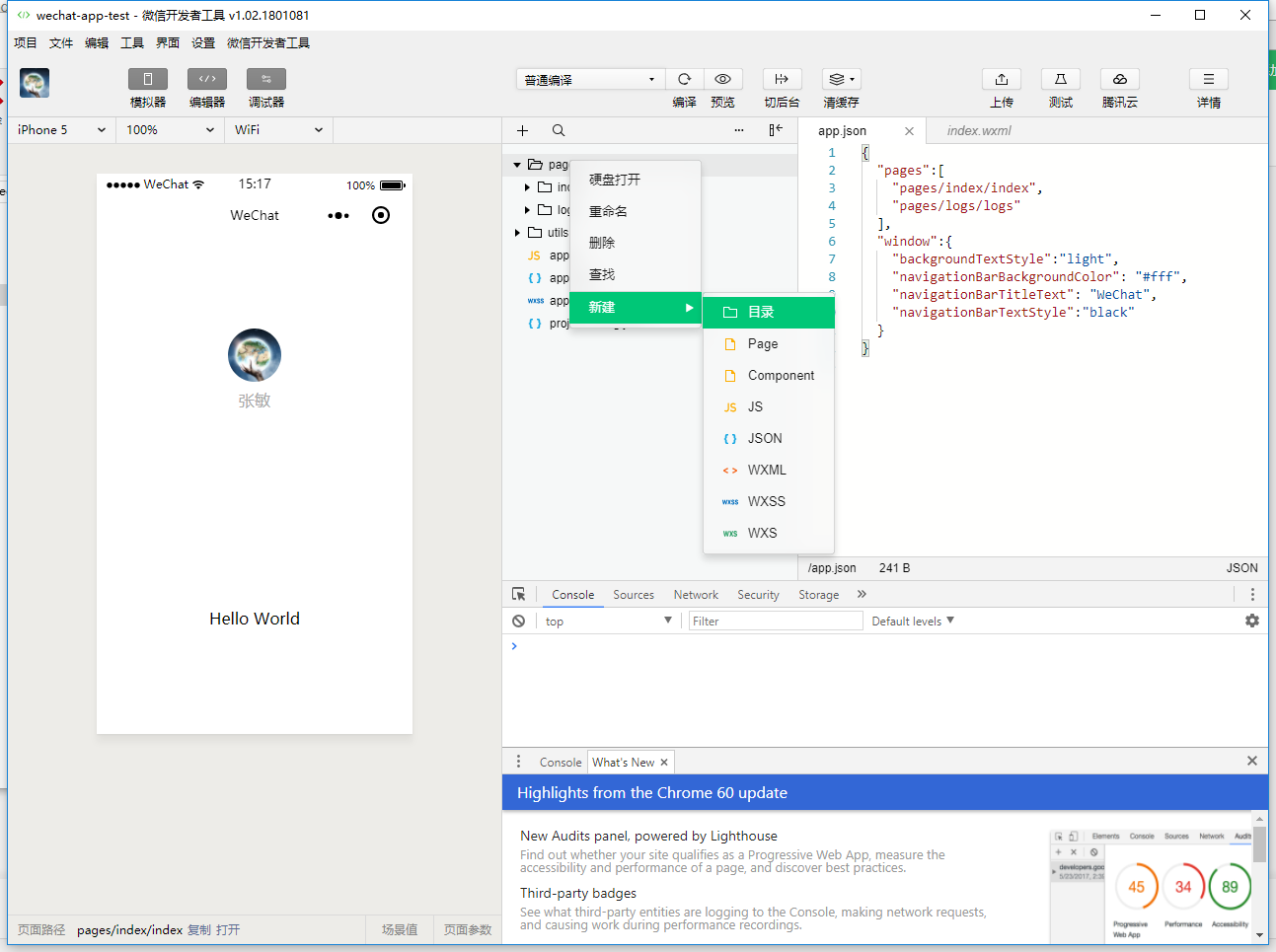1276x952 pixels.
Task: Click 场景值 in the status bar
Action: (x=400, y=929)
